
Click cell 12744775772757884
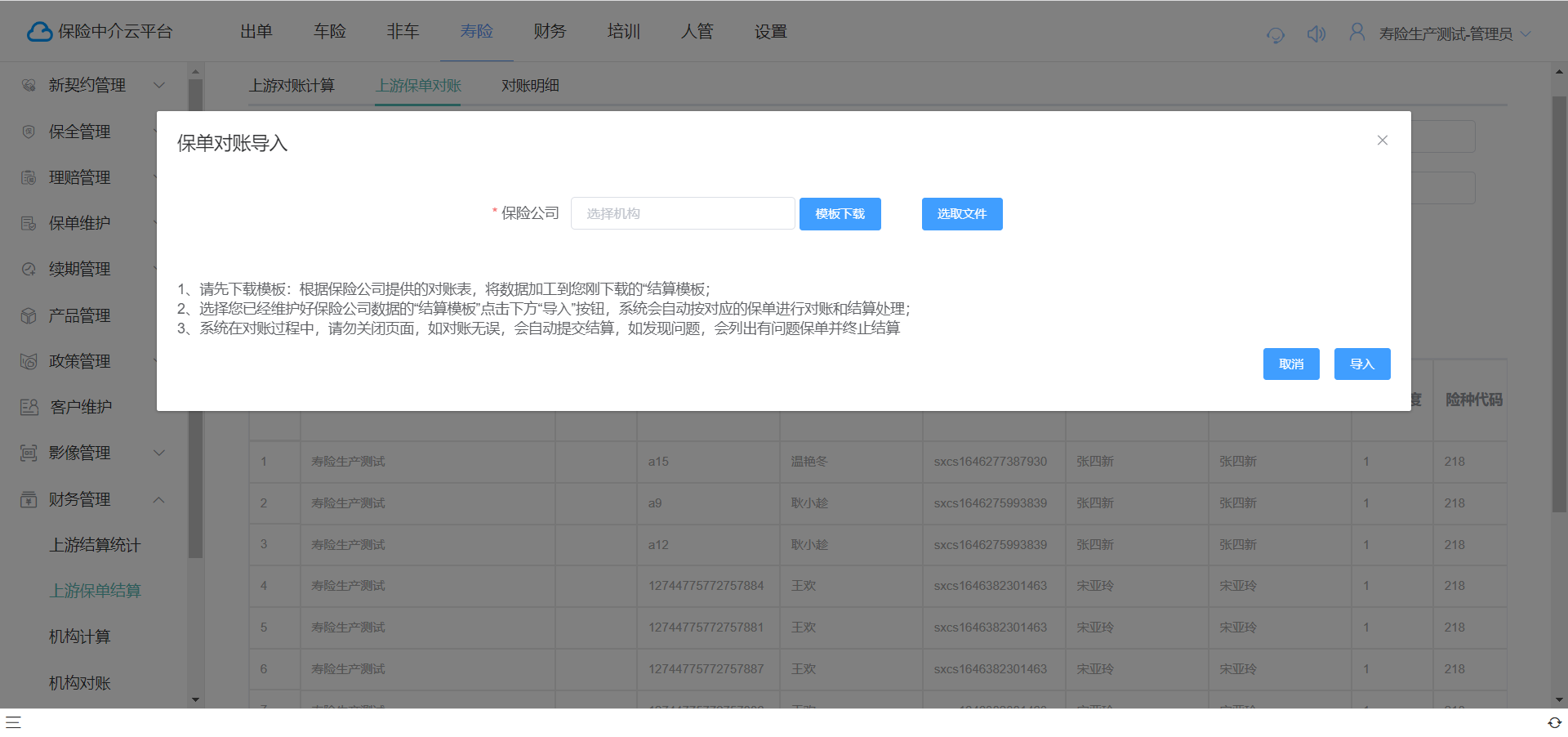[706, 586]
